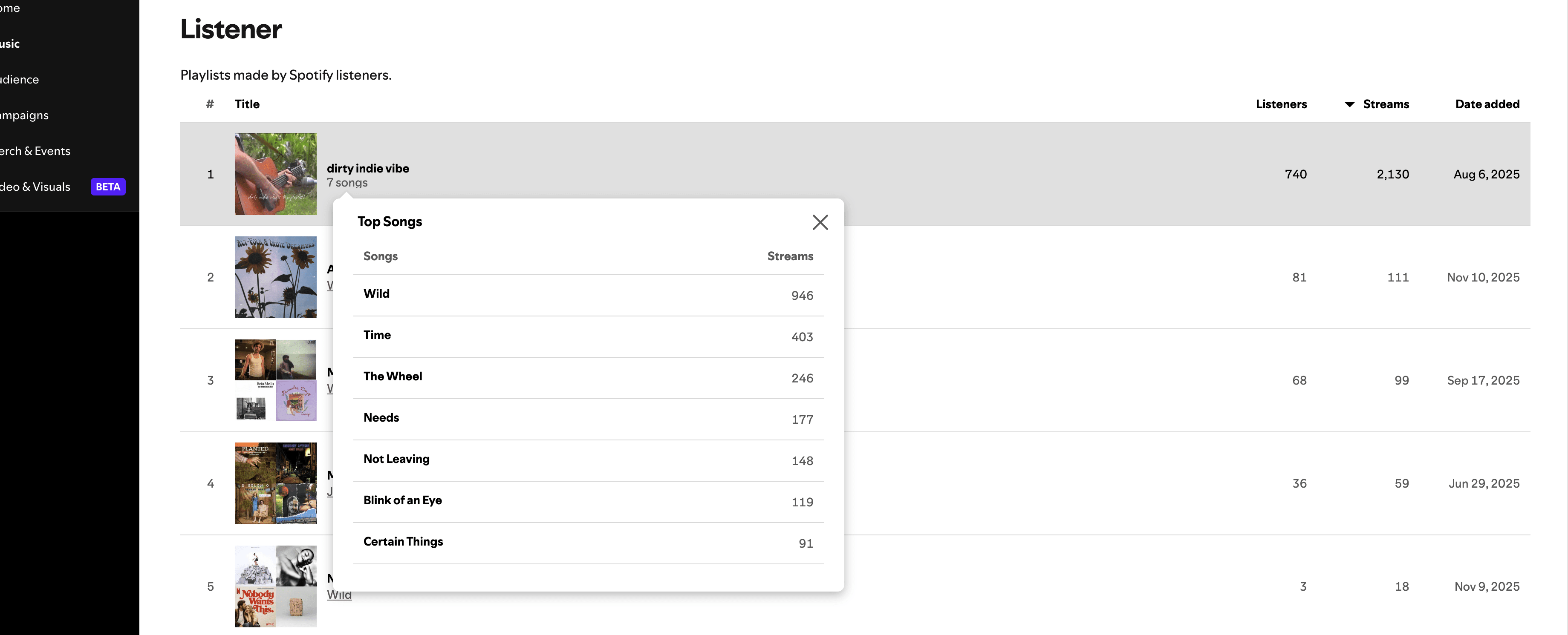1568x635 pixels.
Task: Open dirty indie vibe playlist title
Action: tap(368, 168)
